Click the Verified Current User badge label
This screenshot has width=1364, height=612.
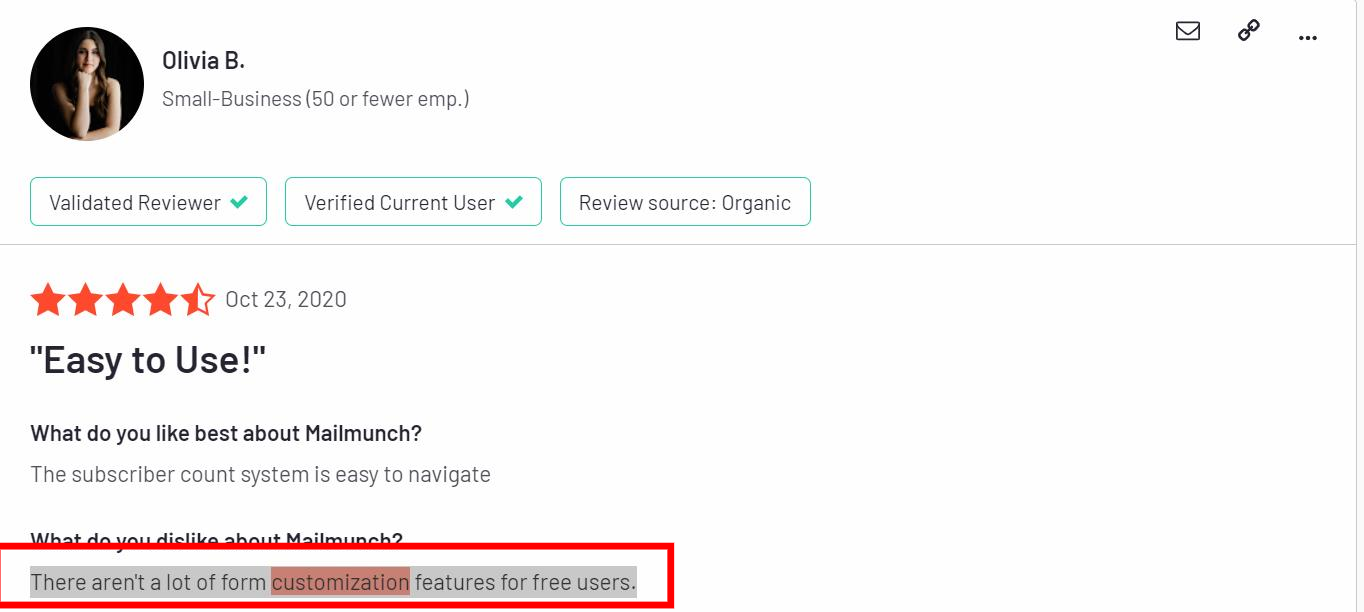[x=399, y=203]
